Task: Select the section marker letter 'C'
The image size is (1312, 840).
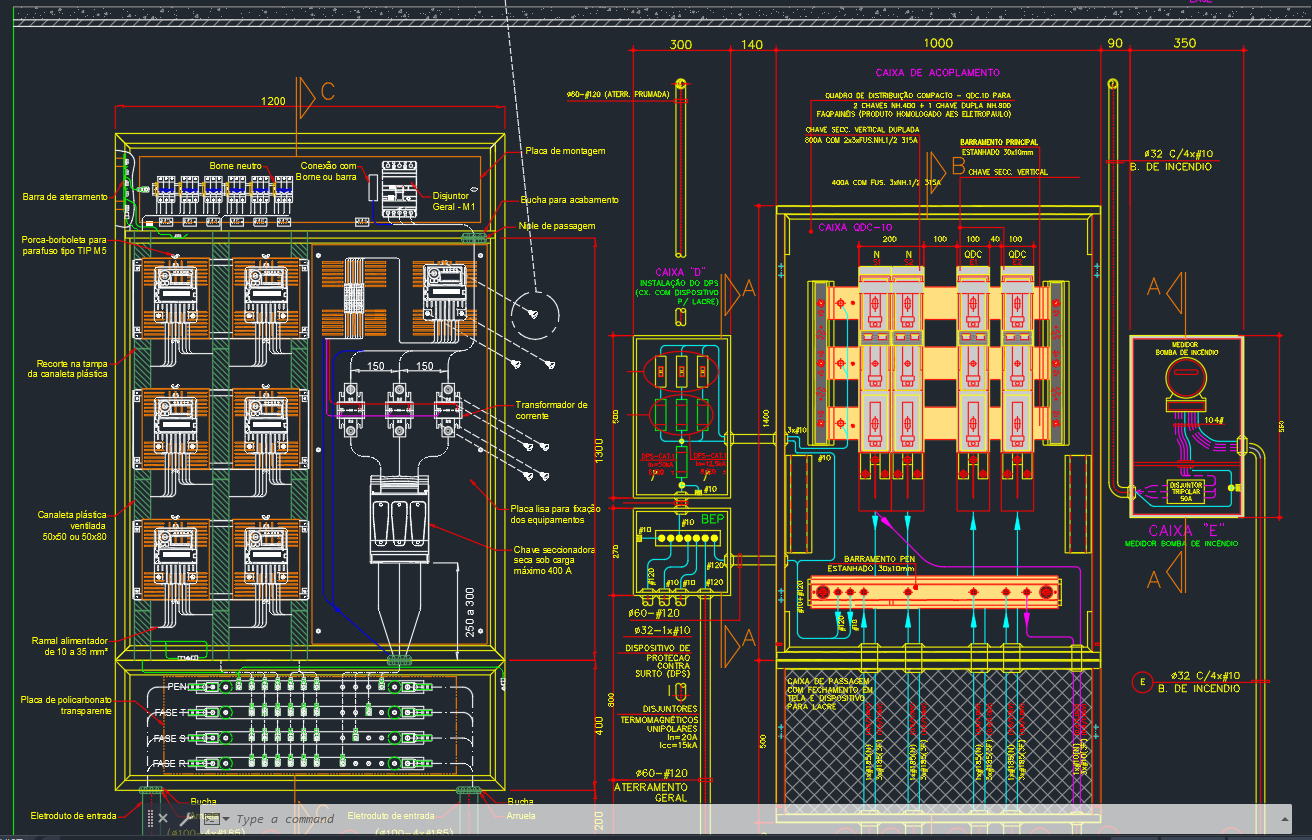Action: click(x=328, y=92)
